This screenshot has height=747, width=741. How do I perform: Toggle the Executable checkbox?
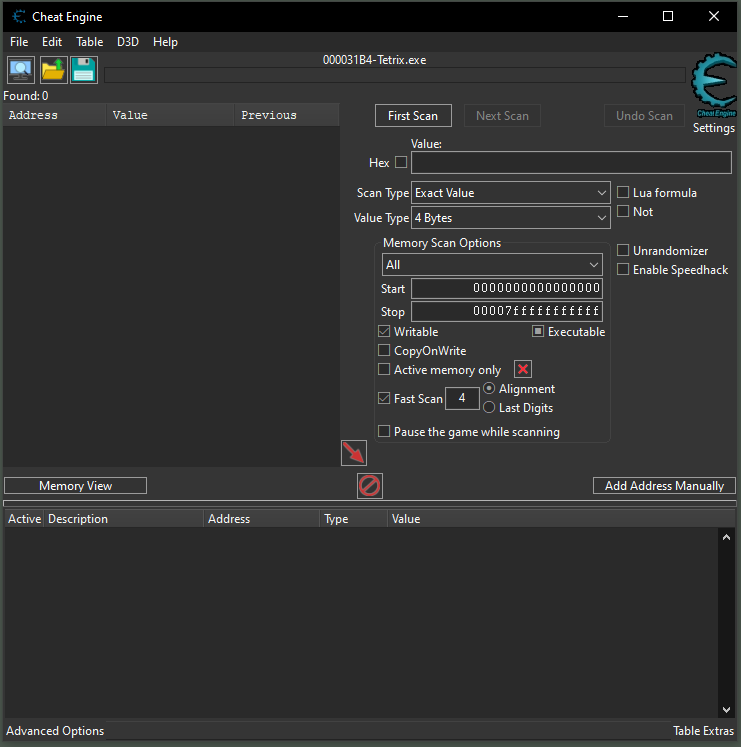538,332
